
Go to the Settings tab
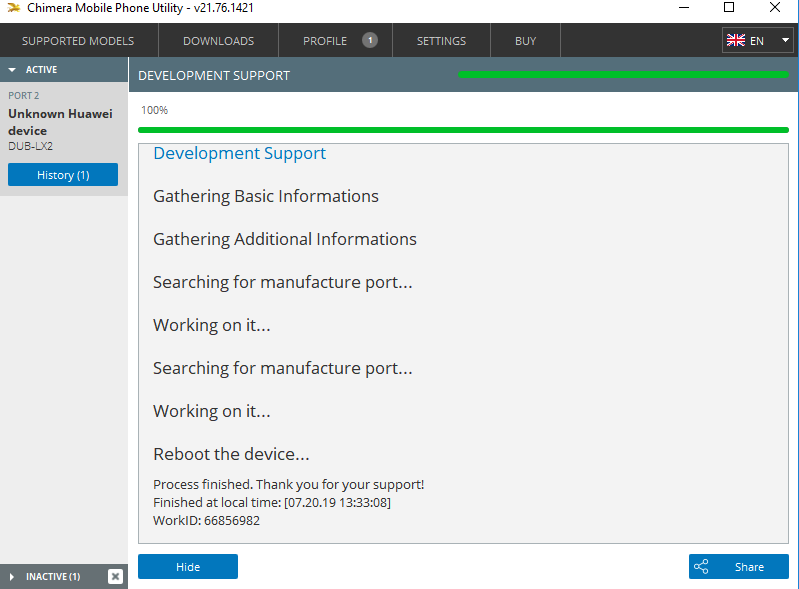(x=441, y=41)
